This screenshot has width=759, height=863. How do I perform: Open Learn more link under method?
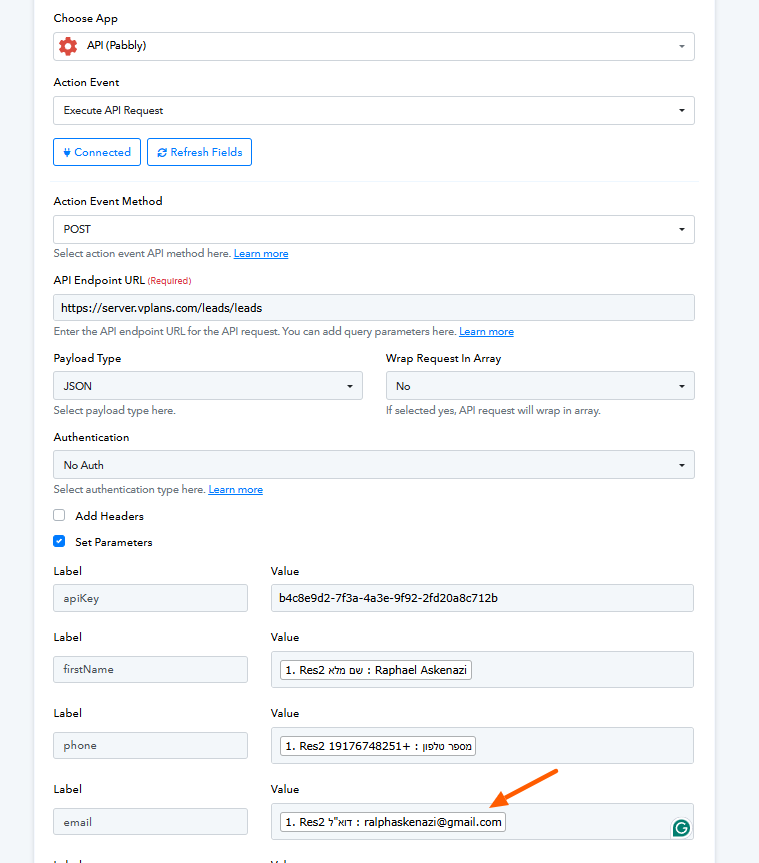[261, 254]
